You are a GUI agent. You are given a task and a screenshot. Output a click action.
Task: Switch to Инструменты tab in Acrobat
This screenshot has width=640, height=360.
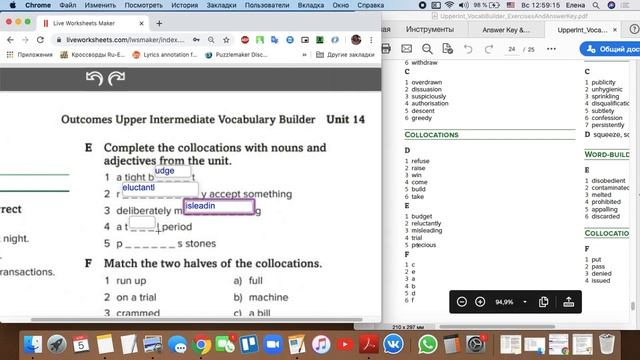(x=430, y=29)
